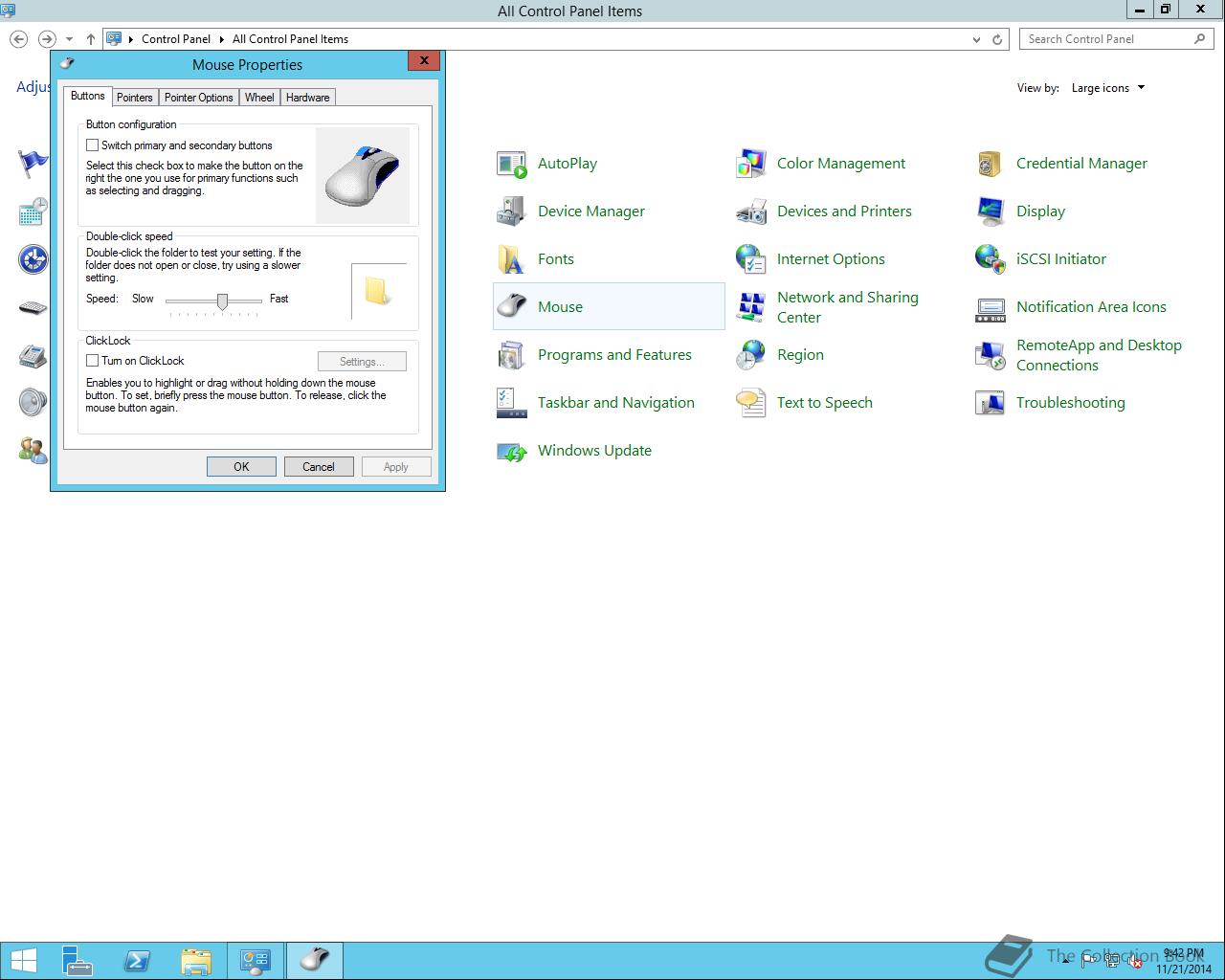Focus the Search Control Panel field
The width and height of the screenshot is (1225, 980).
pos(1107,39)
